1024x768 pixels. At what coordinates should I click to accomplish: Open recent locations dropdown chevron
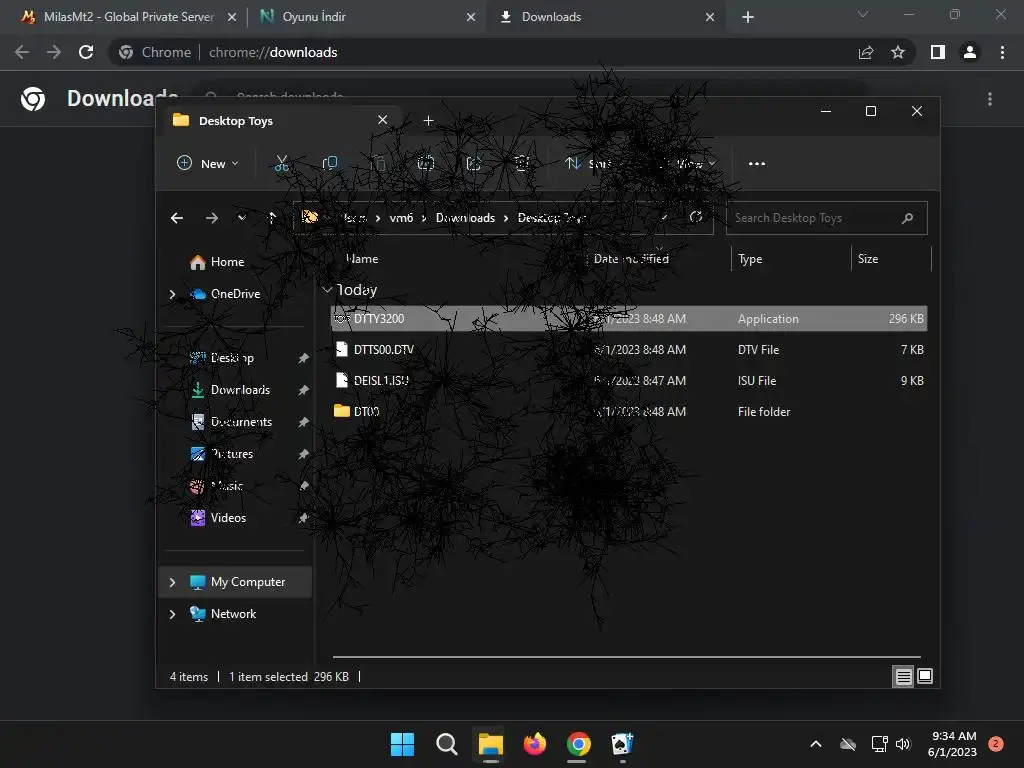point(242,217)
